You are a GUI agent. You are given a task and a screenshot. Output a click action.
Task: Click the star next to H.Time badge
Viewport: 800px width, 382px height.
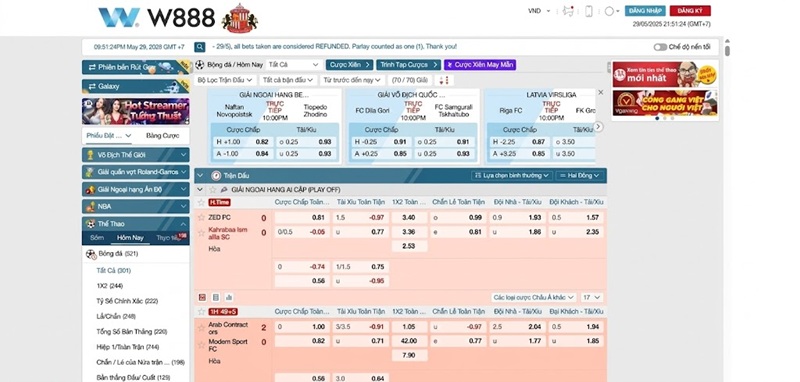[x=201, y=202]
